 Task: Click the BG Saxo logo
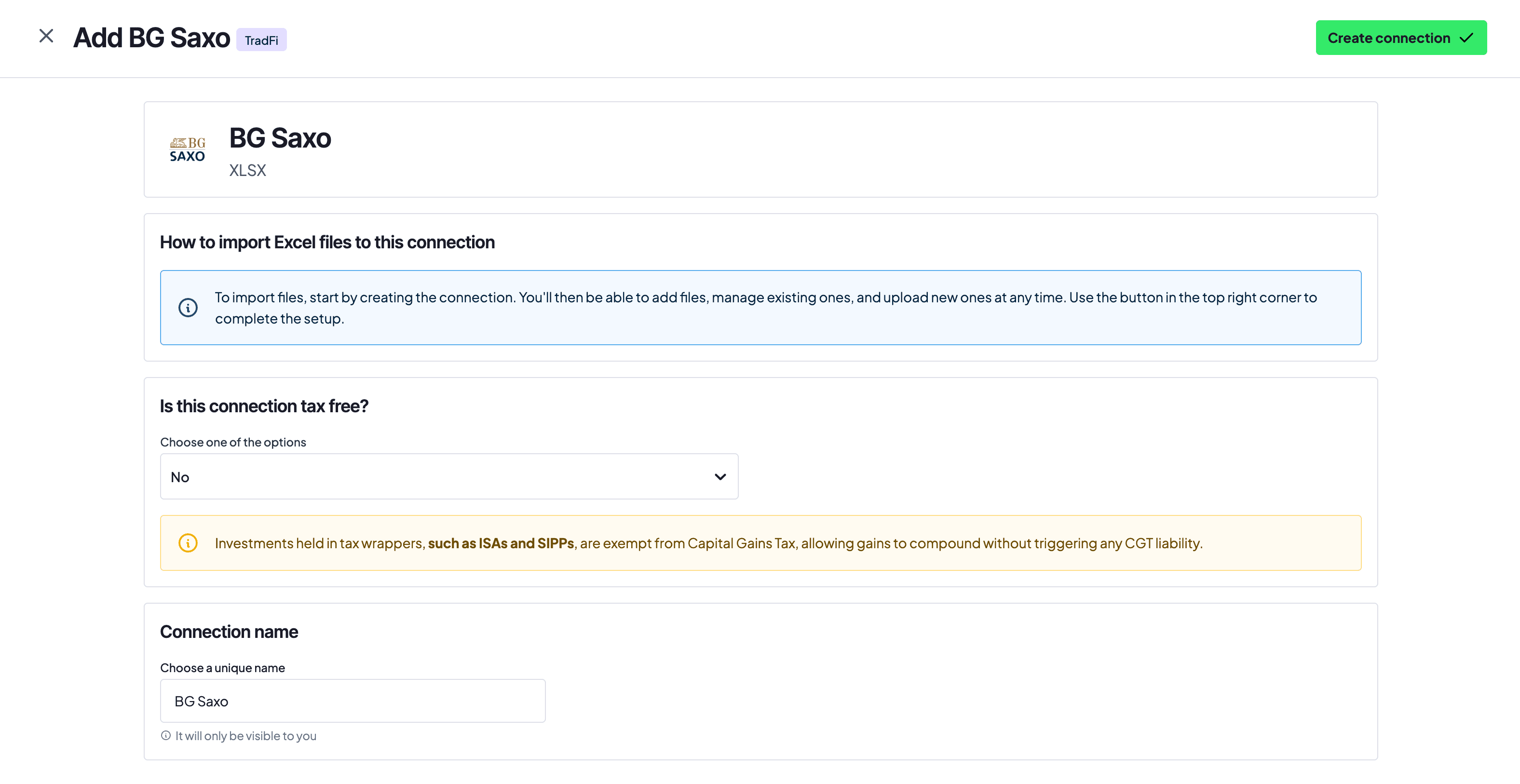188,150
